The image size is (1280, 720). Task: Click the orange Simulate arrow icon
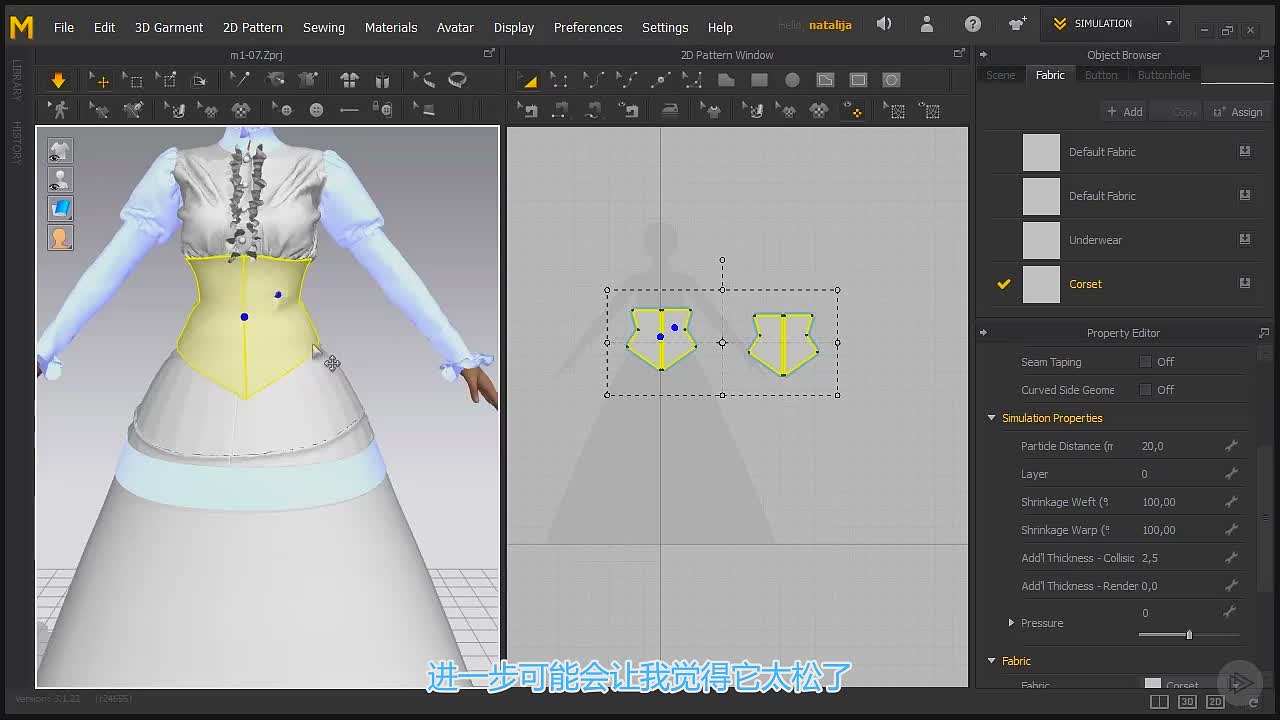tap(58, 80)
